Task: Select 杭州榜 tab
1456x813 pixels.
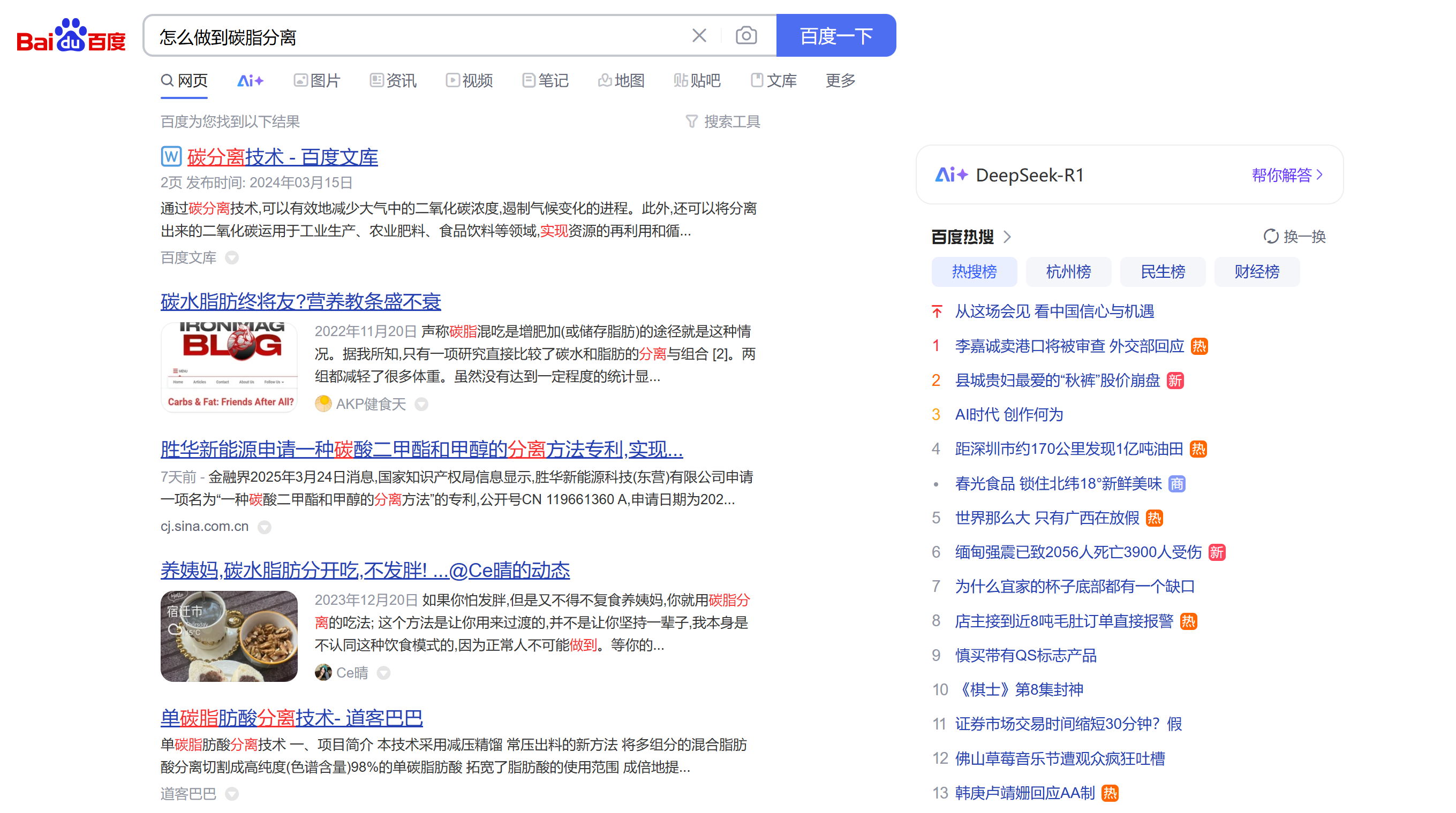Action: pyautogui.click(x=1068, y=272)
